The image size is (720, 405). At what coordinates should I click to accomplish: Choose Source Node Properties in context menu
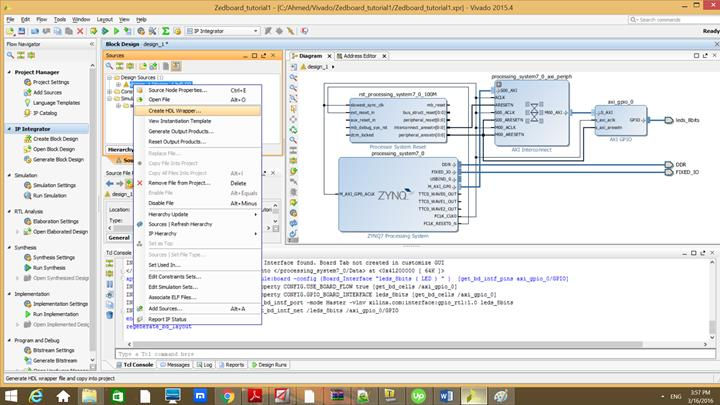tap(197, 90)
